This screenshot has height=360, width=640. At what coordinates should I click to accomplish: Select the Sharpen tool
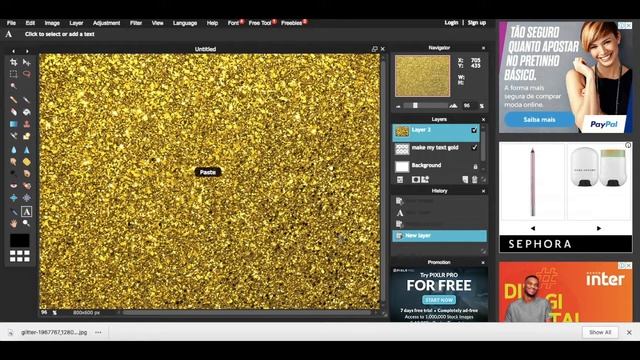(x=27, y=150)
